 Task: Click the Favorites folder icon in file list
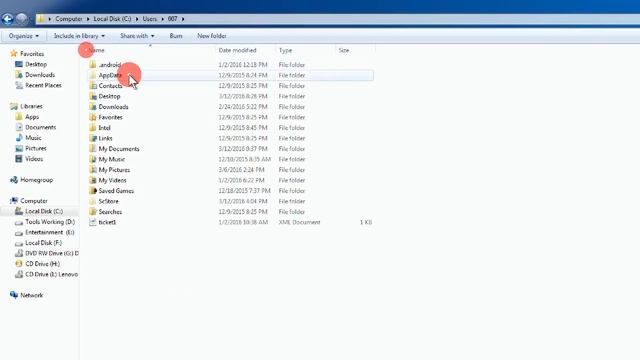pos(93,117)
